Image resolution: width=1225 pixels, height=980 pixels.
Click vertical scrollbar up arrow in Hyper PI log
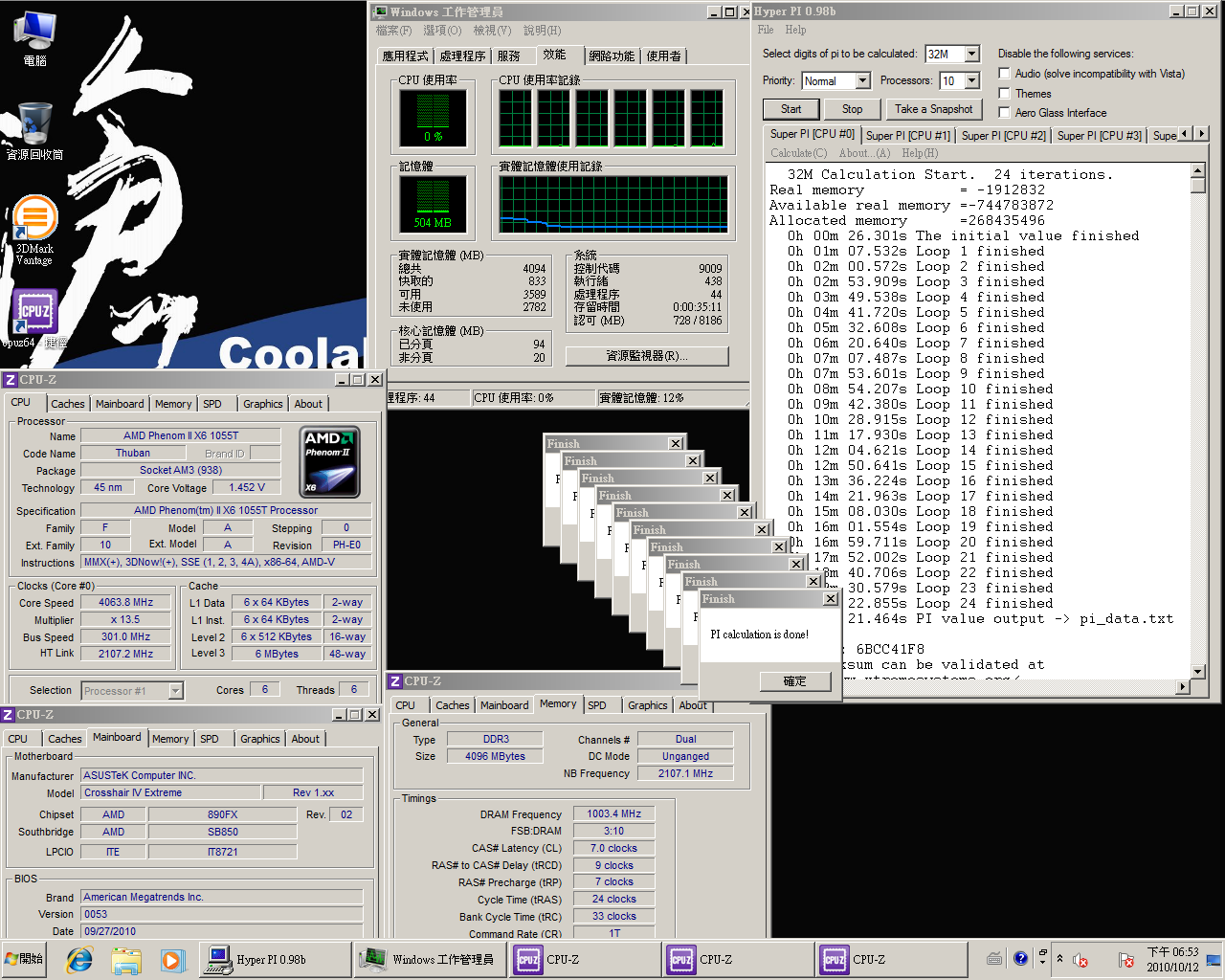click(1198, 170)
